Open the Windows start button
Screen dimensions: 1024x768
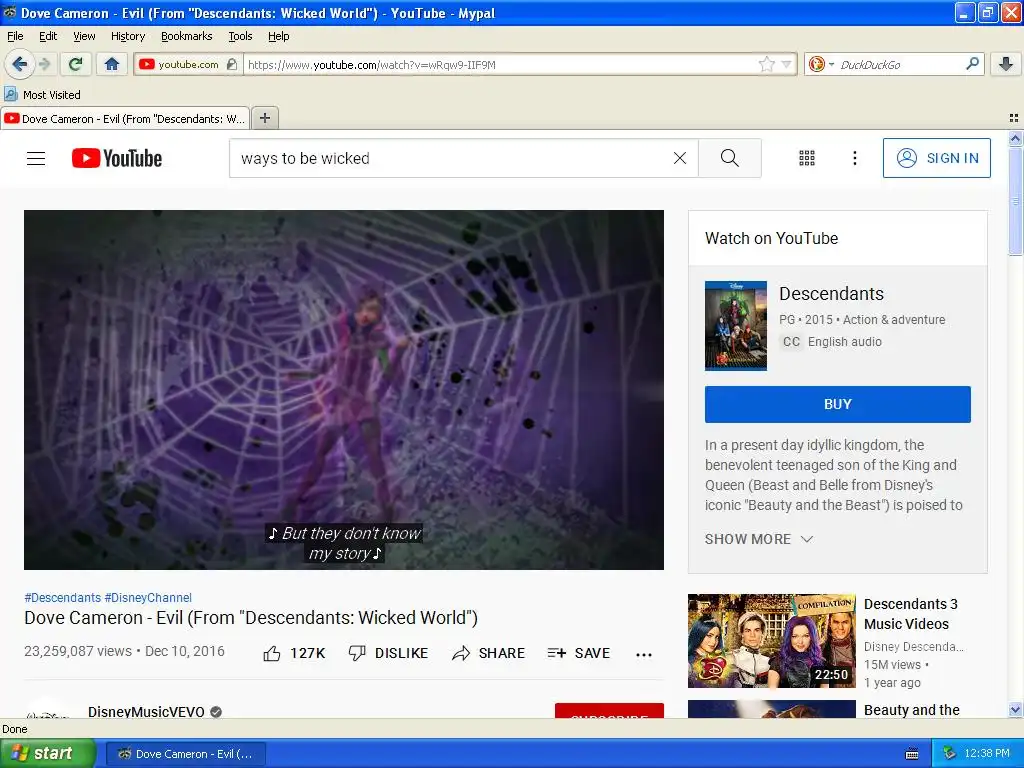coord(47,754)
